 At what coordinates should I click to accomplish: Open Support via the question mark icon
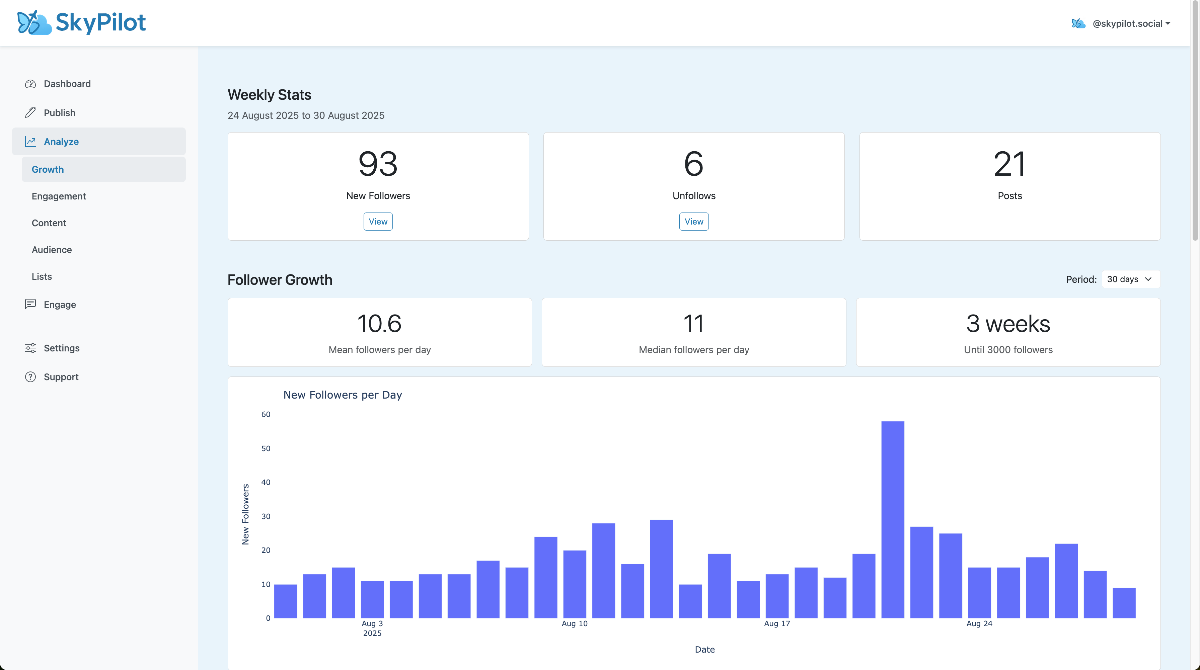point(32,377)
